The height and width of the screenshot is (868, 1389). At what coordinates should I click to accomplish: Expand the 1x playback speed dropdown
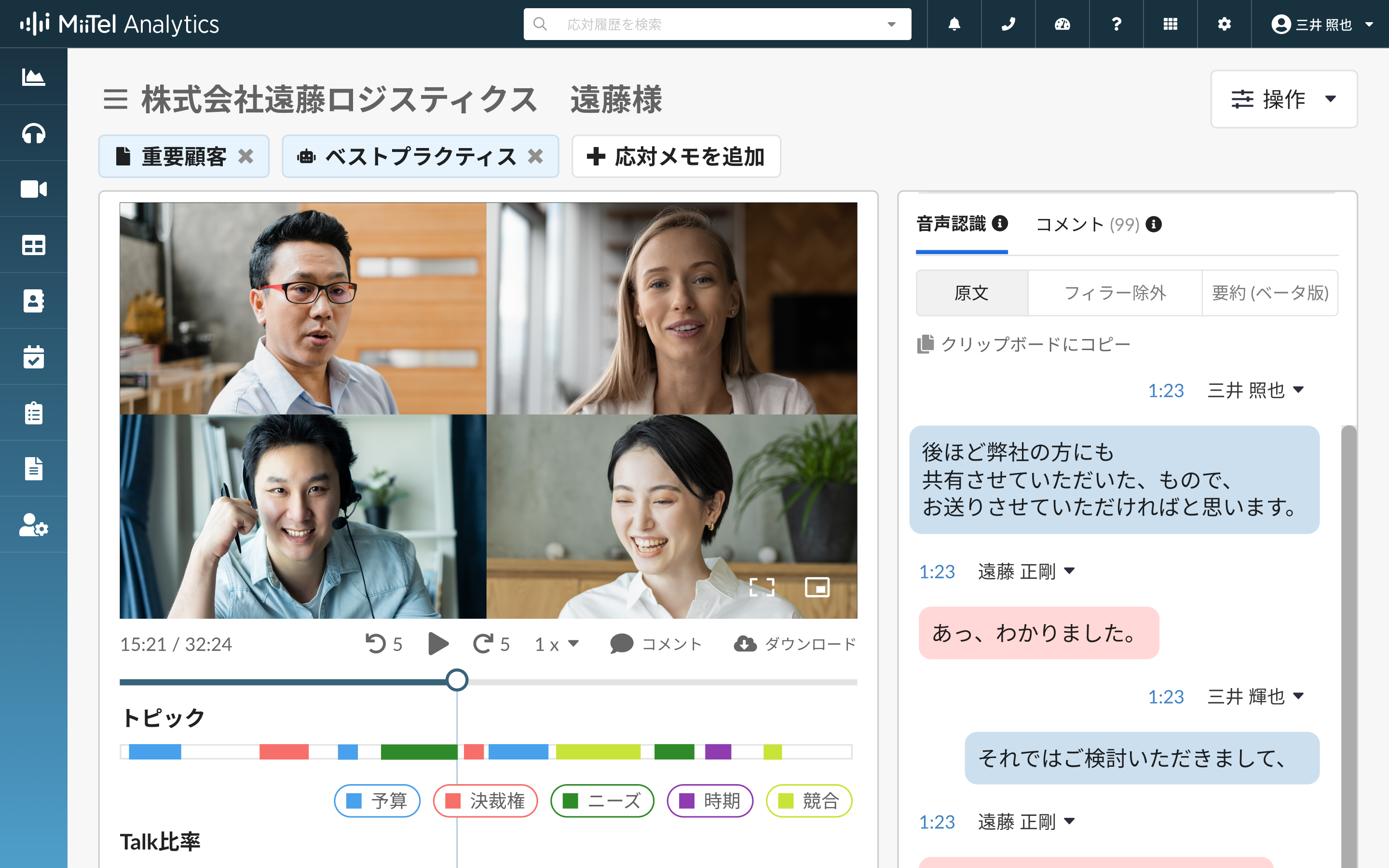tap(556, 644)
